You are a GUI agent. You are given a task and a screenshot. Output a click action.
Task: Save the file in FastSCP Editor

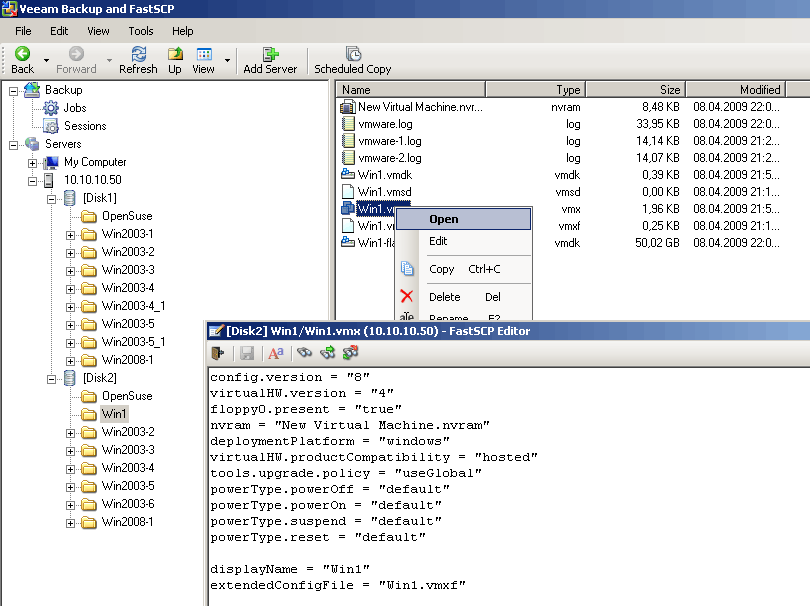[247, 352]
